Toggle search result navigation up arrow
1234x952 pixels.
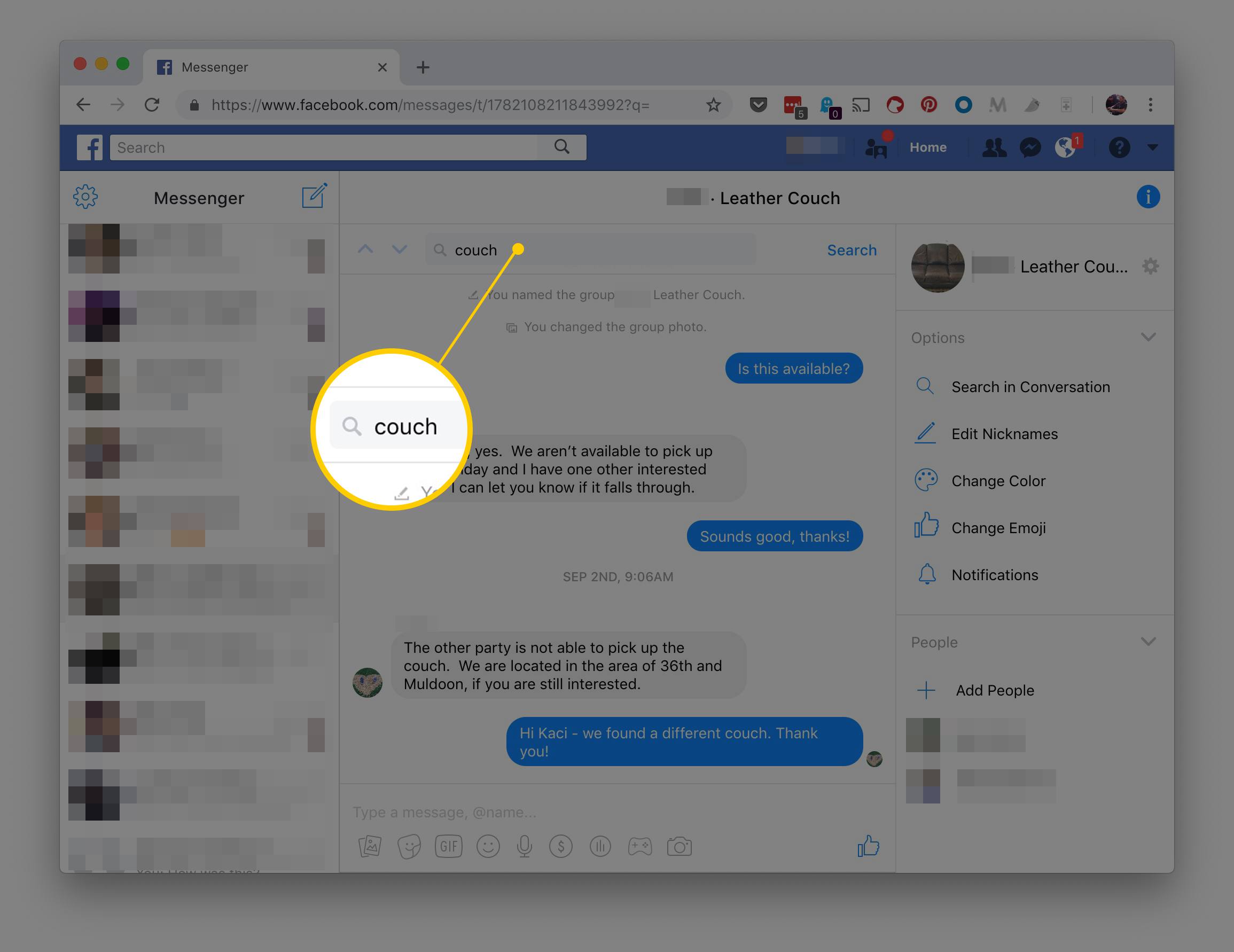(x=367, y=250)
